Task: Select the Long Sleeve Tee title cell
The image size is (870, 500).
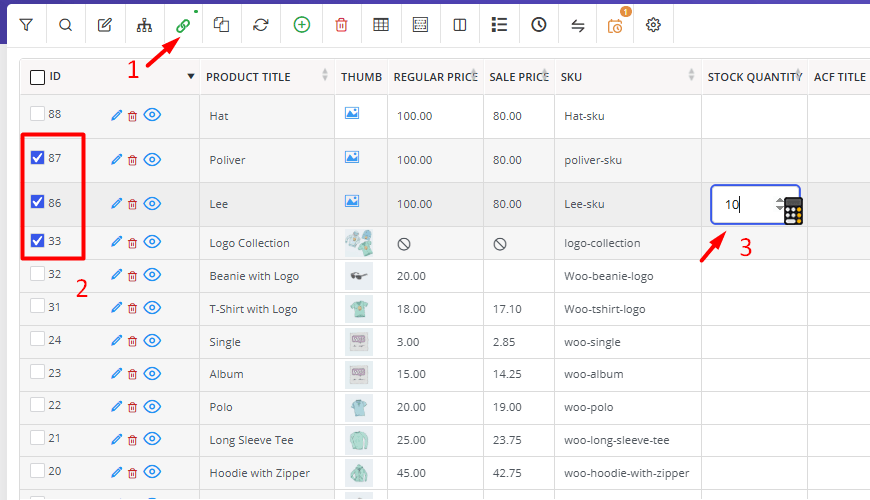Action: coord(267,441)
